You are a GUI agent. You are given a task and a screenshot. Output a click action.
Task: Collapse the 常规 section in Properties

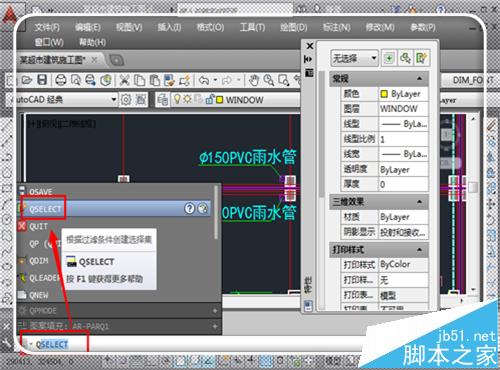click(419, 79)
